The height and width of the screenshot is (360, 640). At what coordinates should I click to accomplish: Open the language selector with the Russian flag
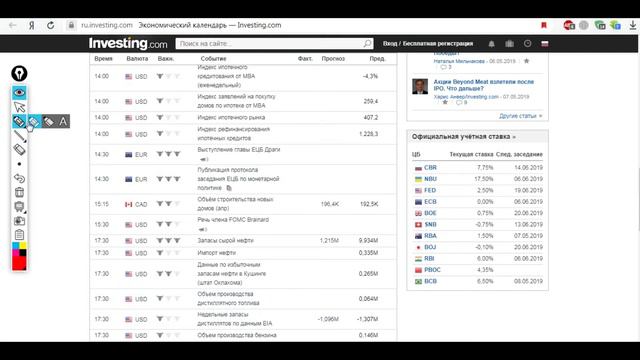pos(544,44)
